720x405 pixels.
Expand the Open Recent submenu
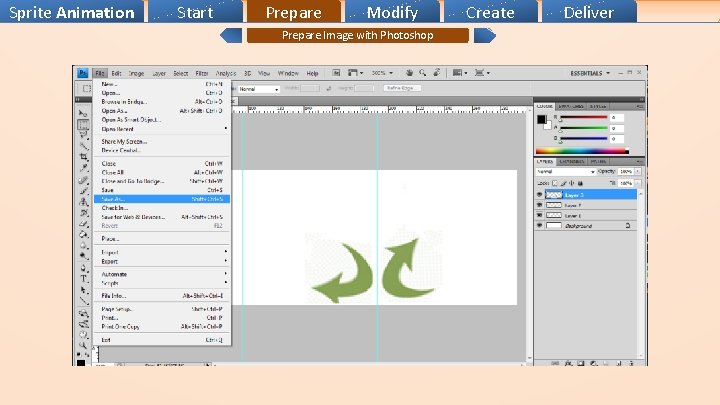(x=162, y=129)
